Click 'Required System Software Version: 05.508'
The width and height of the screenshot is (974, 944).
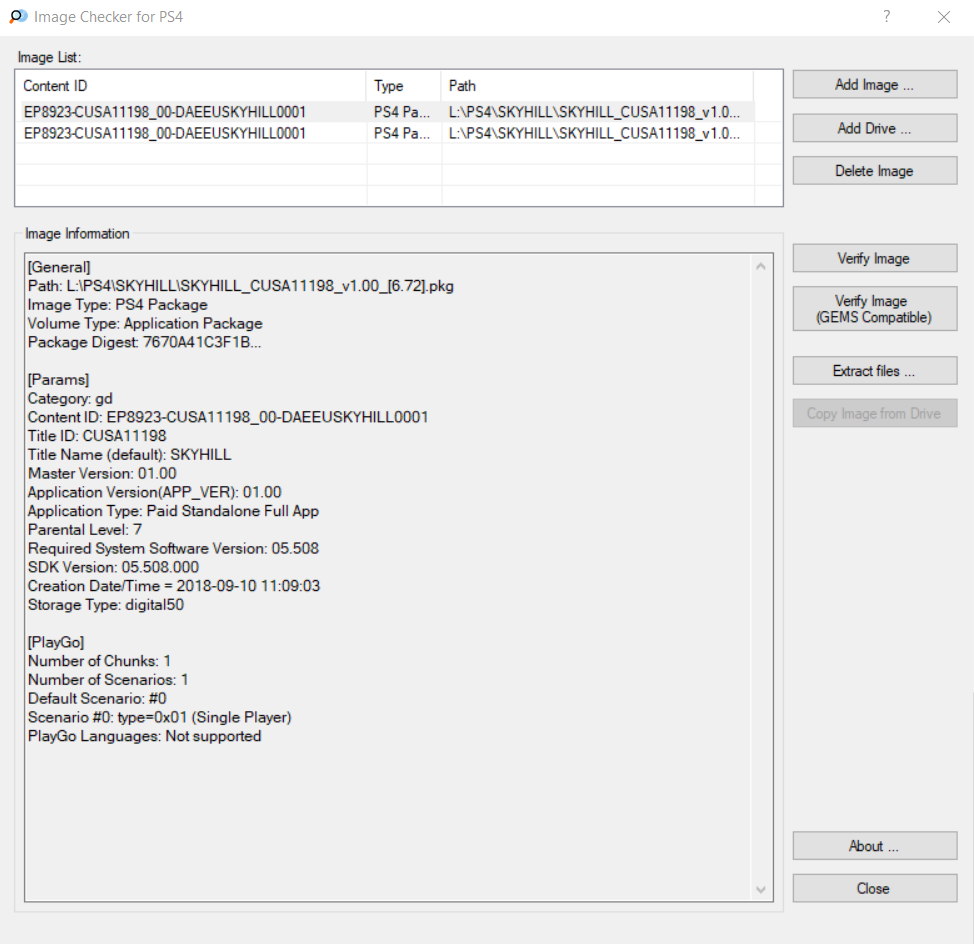point(173,548)
